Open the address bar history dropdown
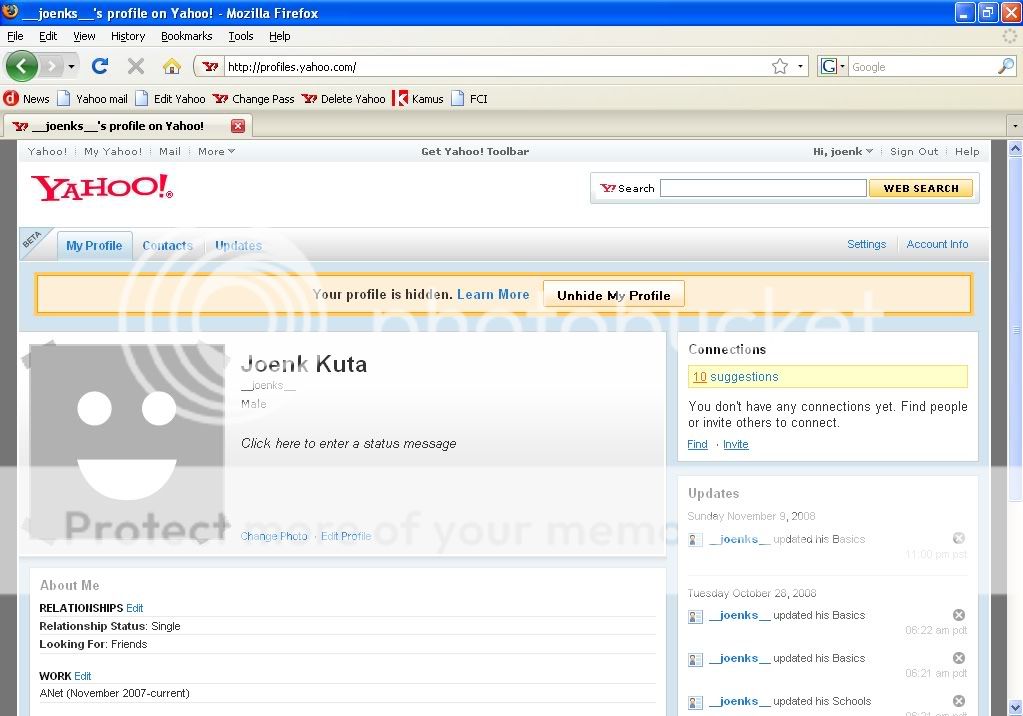This screenshot has height=716, width=1023. 800,66
